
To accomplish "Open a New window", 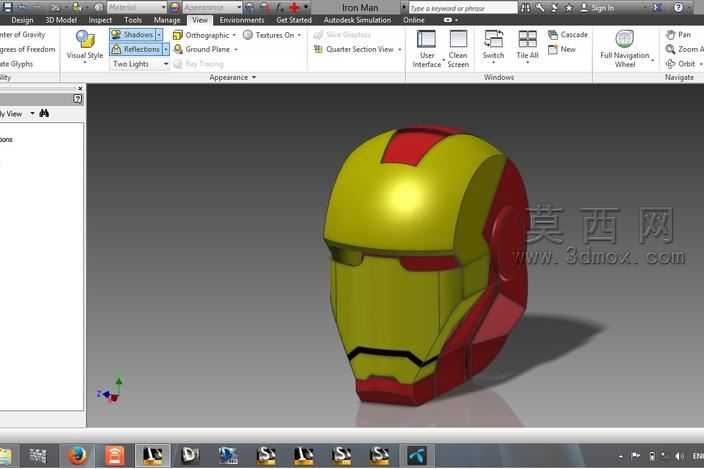I will point(562,49).
